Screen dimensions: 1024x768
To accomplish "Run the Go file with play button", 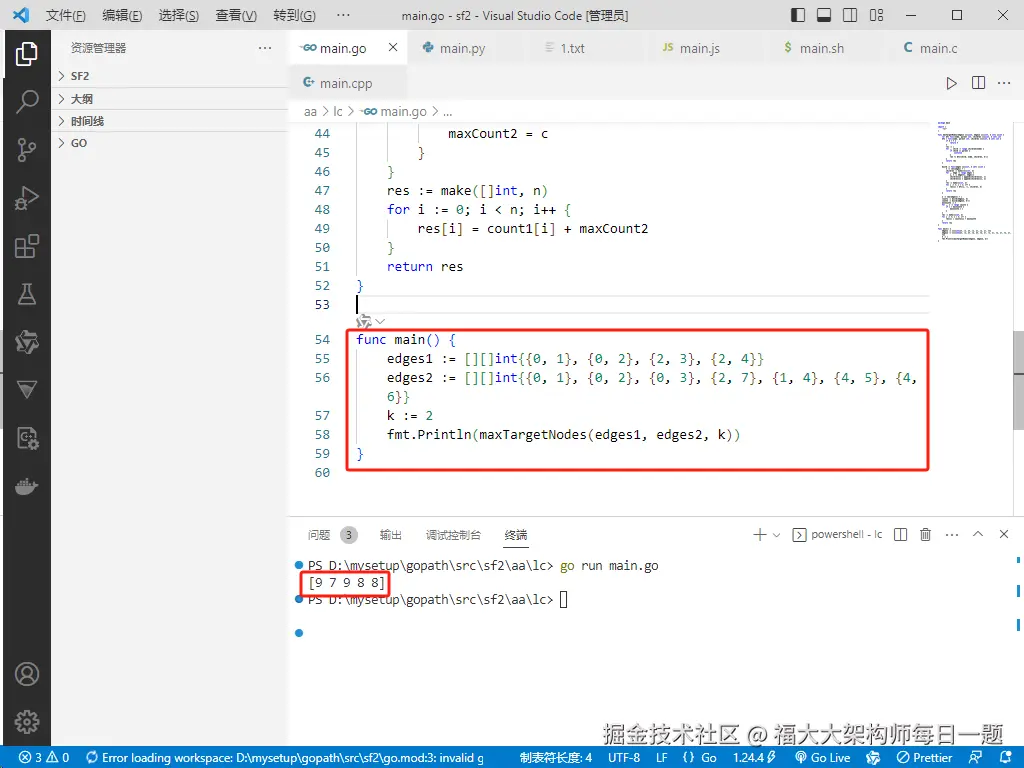I will click(x=952, y=83).
